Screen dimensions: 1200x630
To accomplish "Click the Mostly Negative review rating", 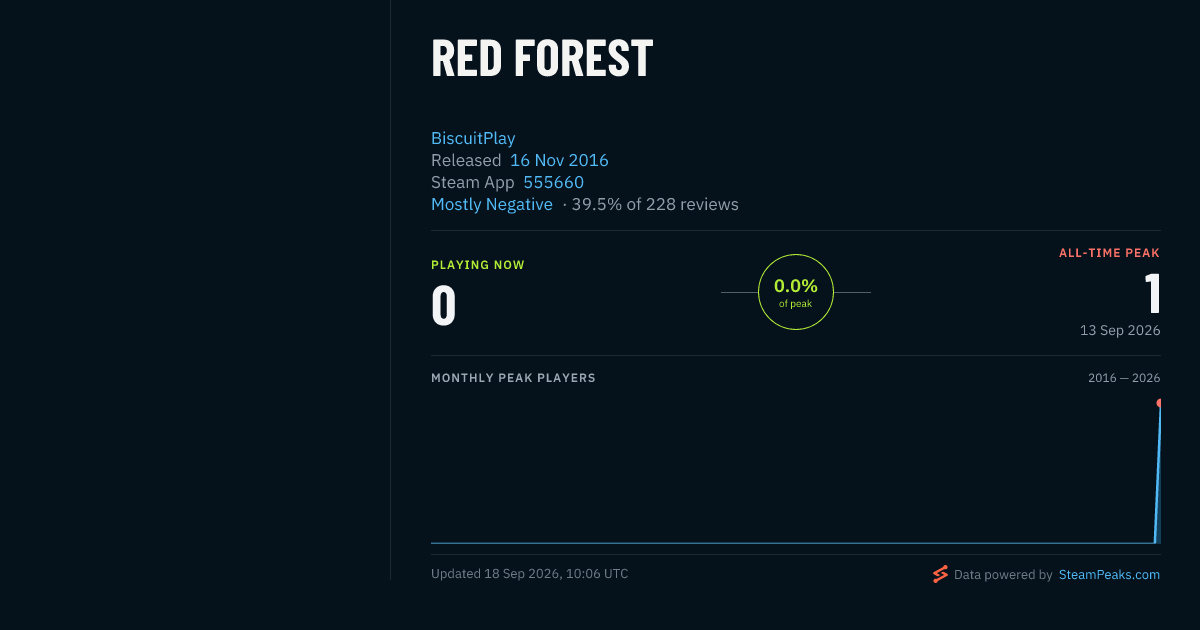I will tap(491, 204).
